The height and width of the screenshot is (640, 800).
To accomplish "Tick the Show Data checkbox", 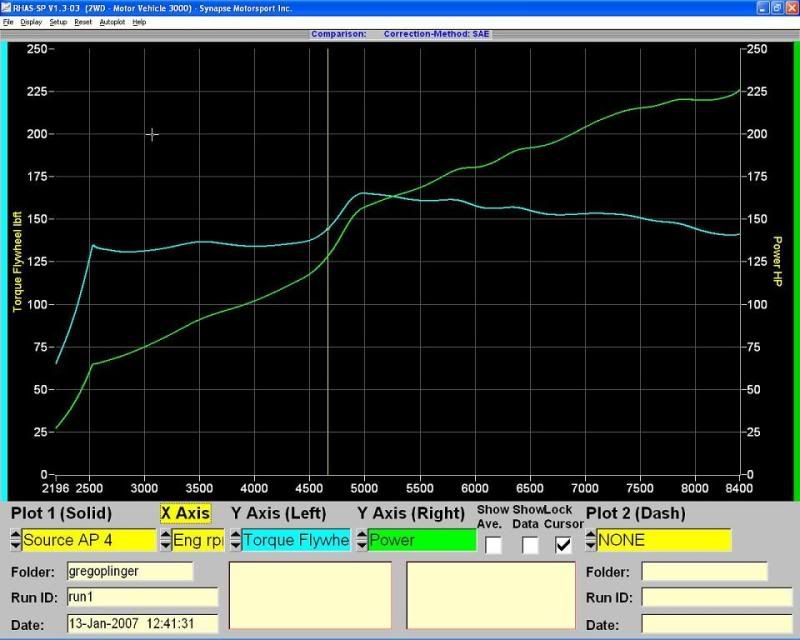I will click(x=530, y=544).
